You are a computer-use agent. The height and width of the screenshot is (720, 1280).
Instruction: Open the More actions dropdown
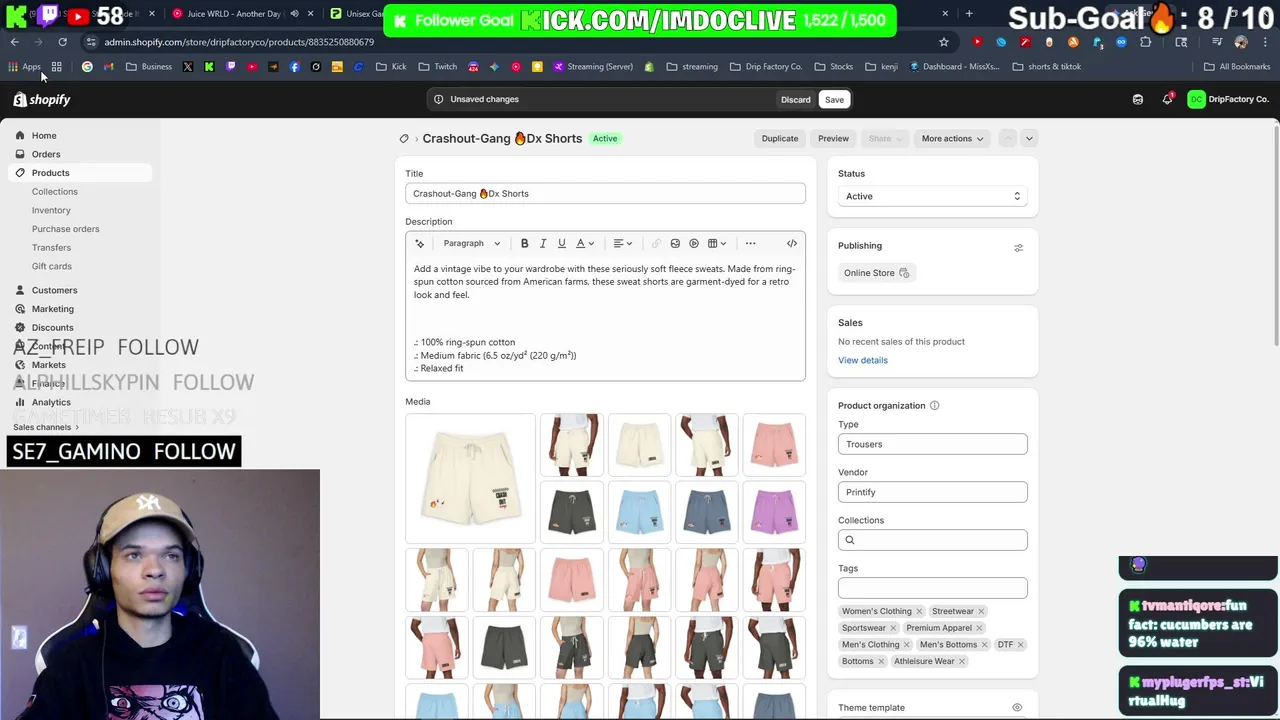pyautogui.click(x=952, y=138)
